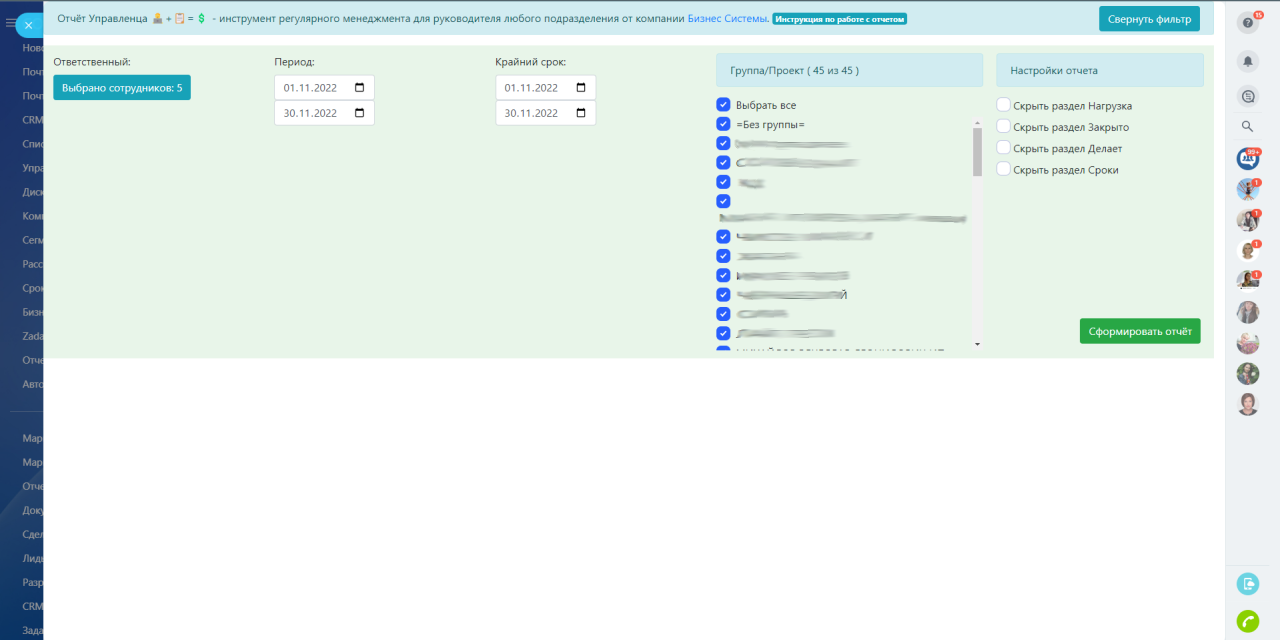Open the Бизнес Системы link
The image size is (1280, 640).
pos(728,19)
